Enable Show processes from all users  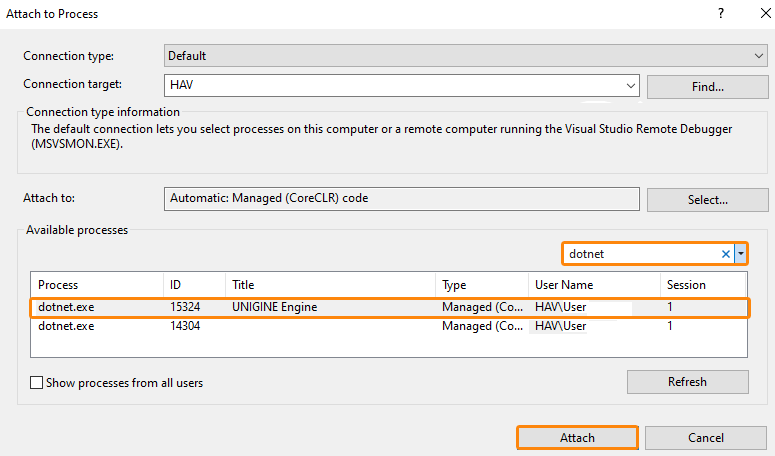pos(37,383)
